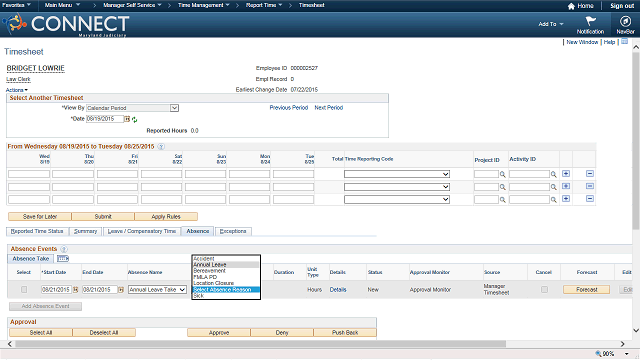The image size is (640, 360).
Task: Delete first row with minus icon
Action: point(590,174)
